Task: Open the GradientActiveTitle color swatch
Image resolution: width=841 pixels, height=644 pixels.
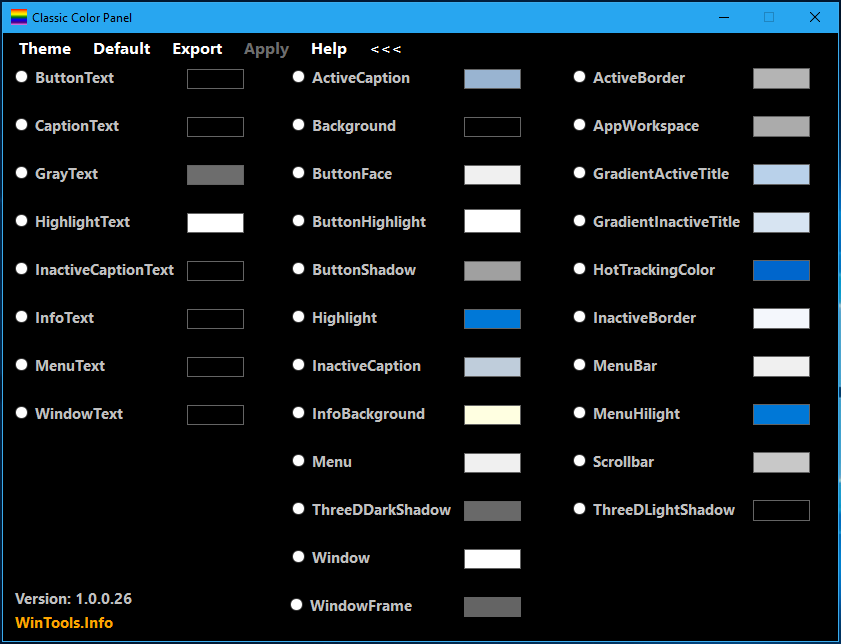Action: (x=781, y=174)
